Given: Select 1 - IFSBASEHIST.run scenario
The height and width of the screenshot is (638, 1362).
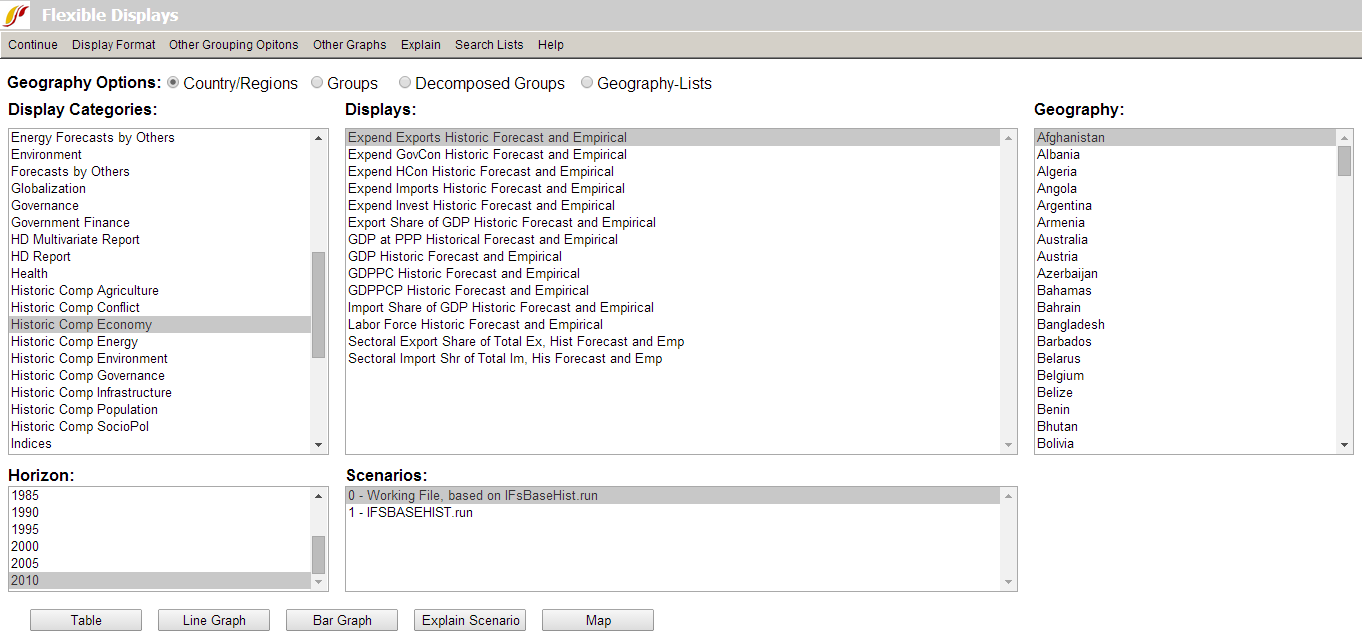Looking at the screenshot, I should 411,513.
